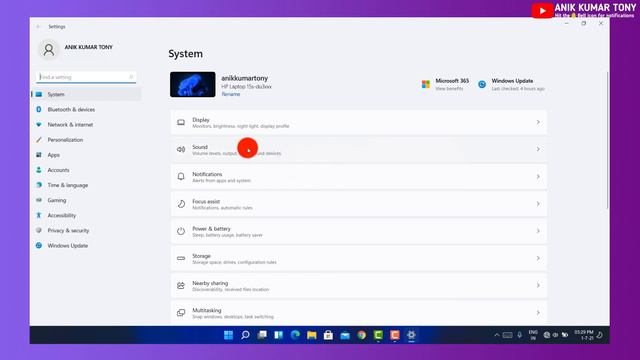Click the Storage drive icon
This screenshot has height=360, width=640.
coord(181,258)
